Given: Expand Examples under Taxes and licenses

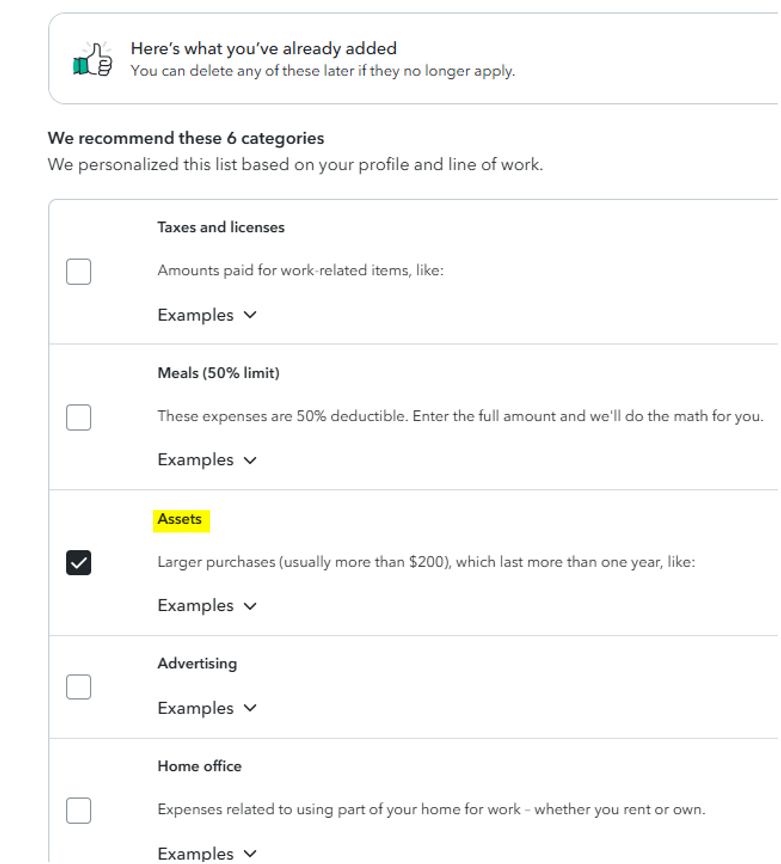Looking at the screenshot, I should 206,315.
